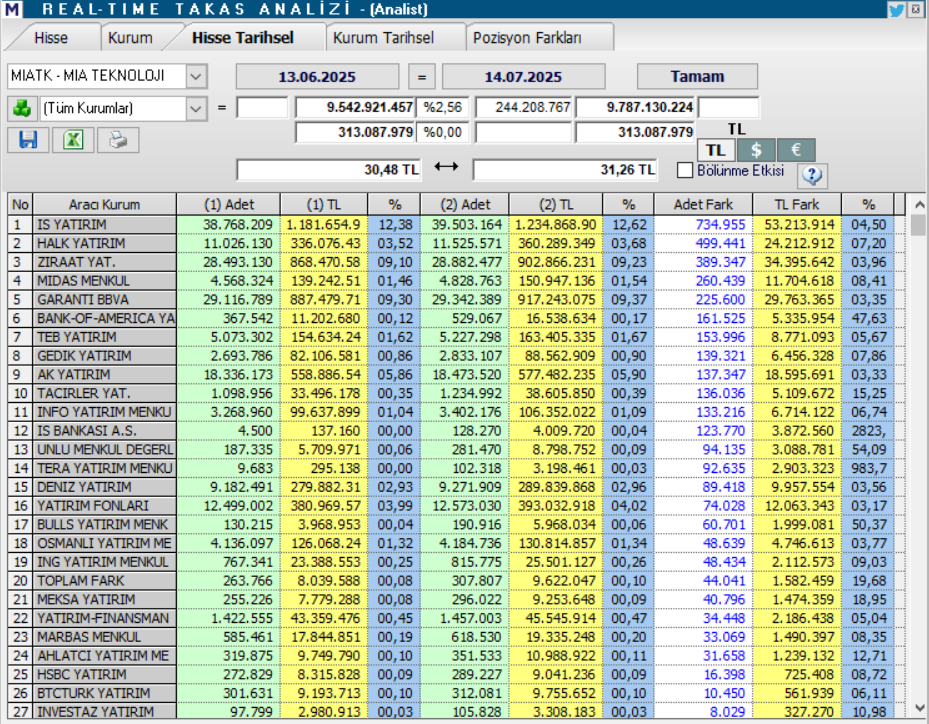This screenshot has height=724, width=929.
Task: Click the empty field left of 9.542.921.457
Action: (262, 108)
